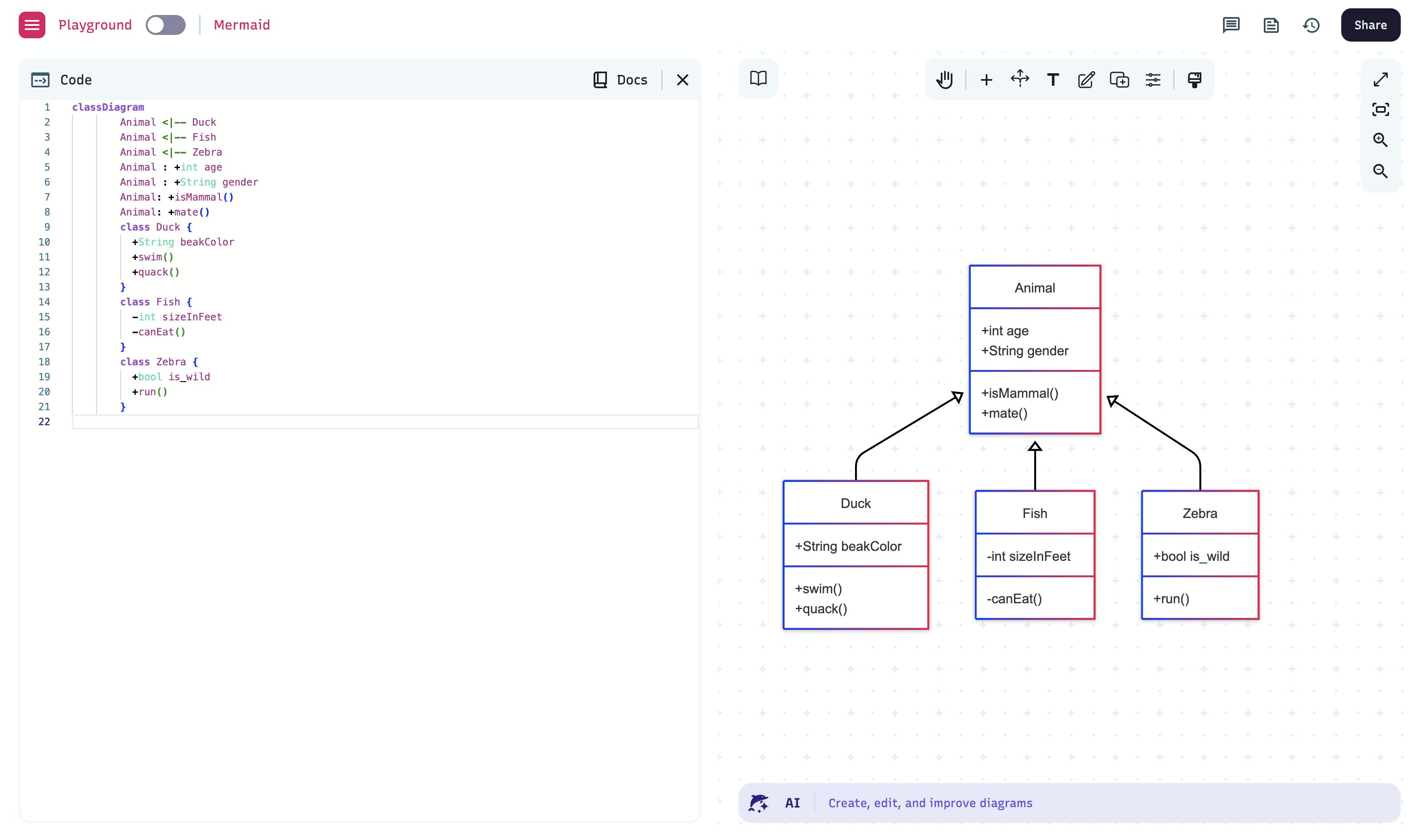Click the zoom out magnifier
Image resolution: width=1417 pixels, height=840 pixels.
[x=1380, y=171]
